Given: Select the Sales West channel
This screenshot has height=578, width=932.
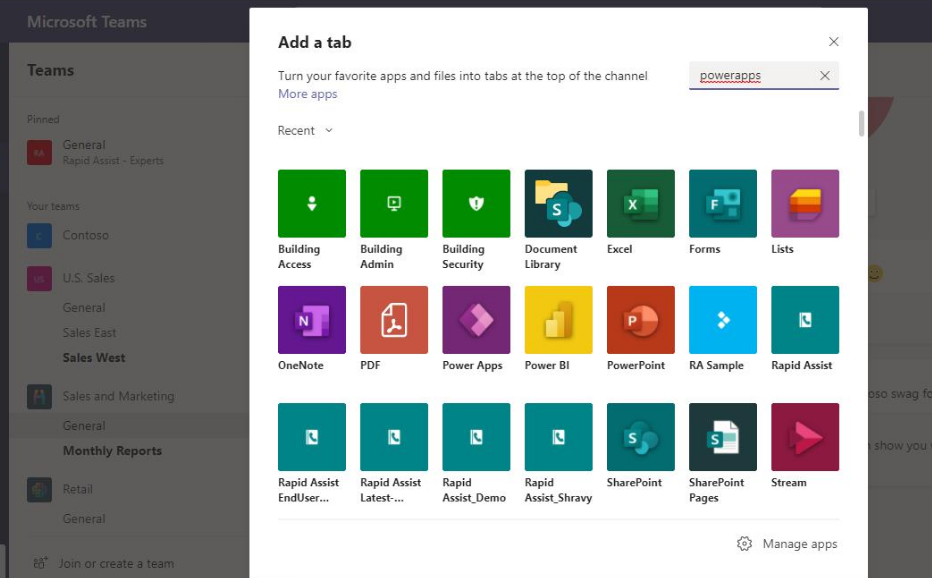Looking at the screenshot, I should point(94,357).
